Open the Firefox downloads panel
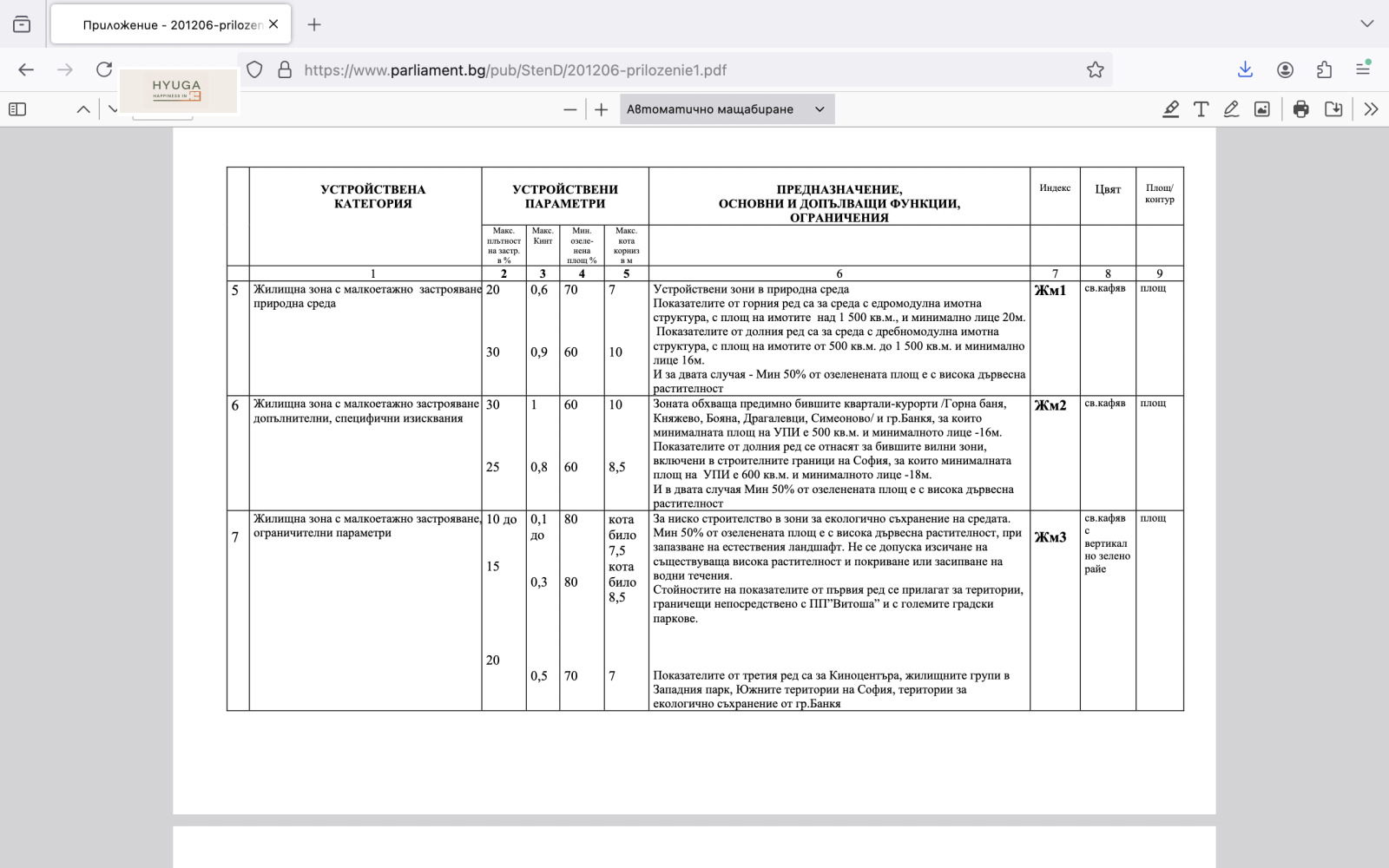The height and width of the screenshot is (868, 1389). 1245,70
